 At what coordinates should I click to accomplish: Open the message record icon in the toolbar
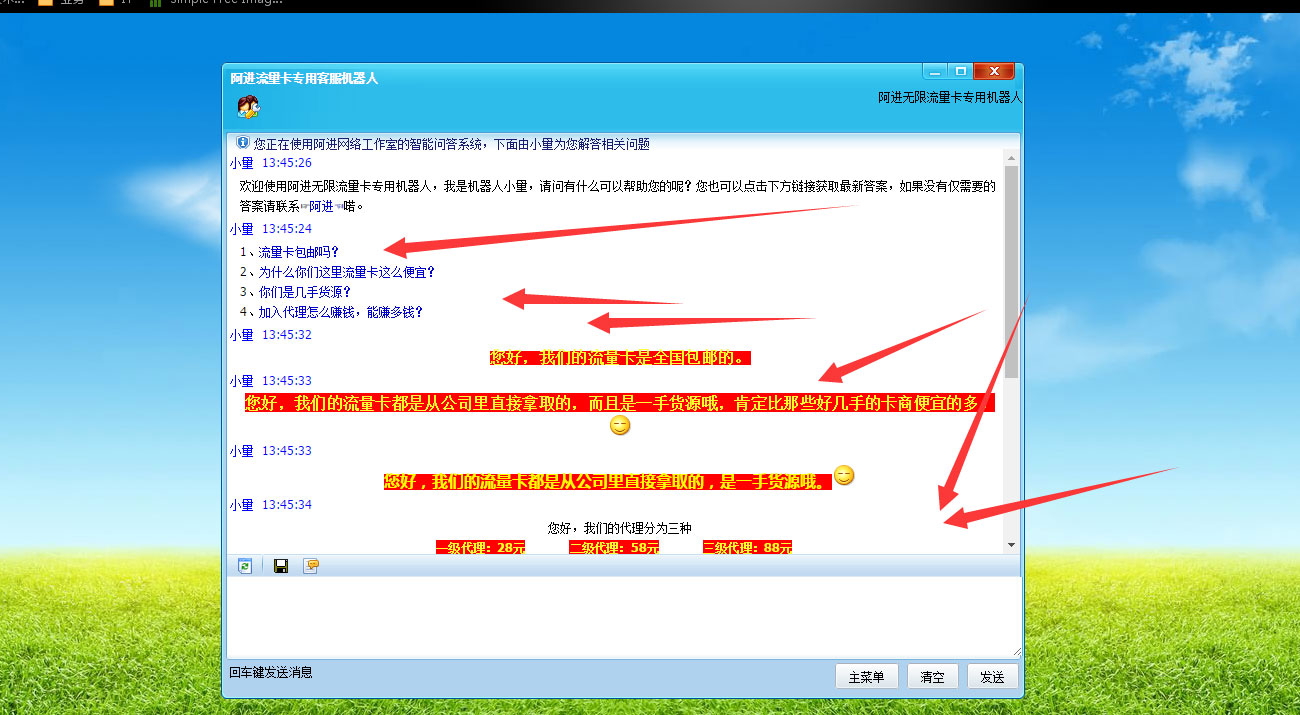pos(312,565)
